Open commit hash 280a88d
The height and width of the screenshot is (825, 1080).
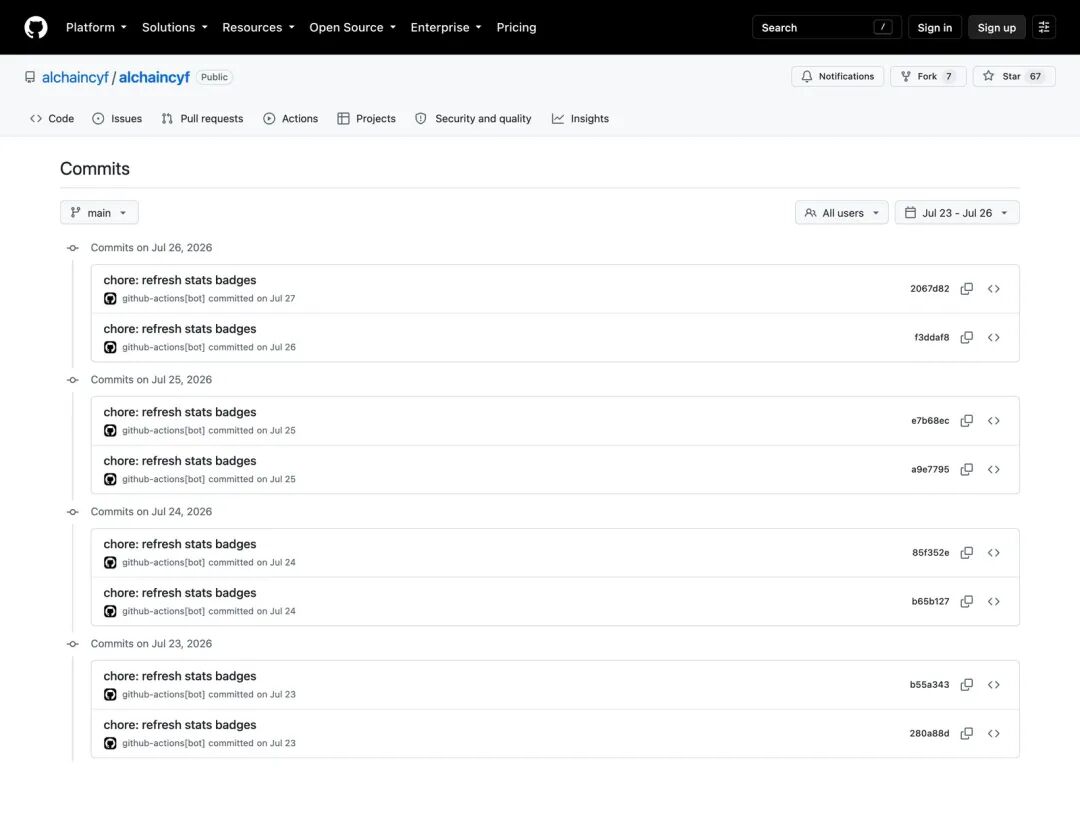929,734
